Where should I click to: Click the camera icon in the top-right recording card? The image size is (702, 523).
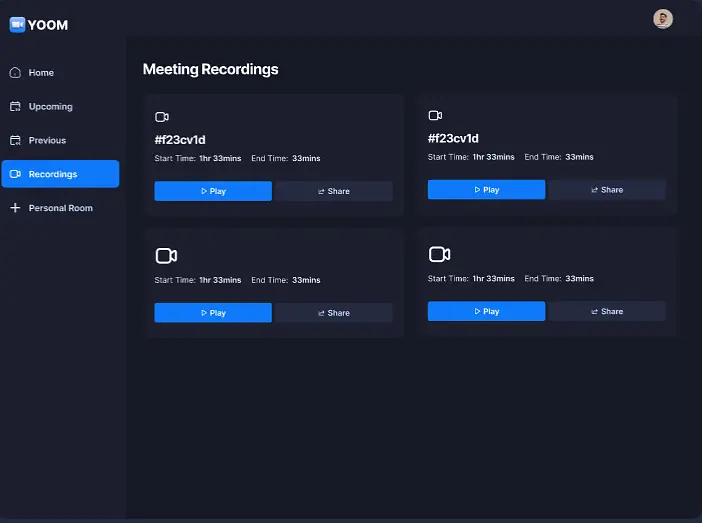tap(435, 116)
